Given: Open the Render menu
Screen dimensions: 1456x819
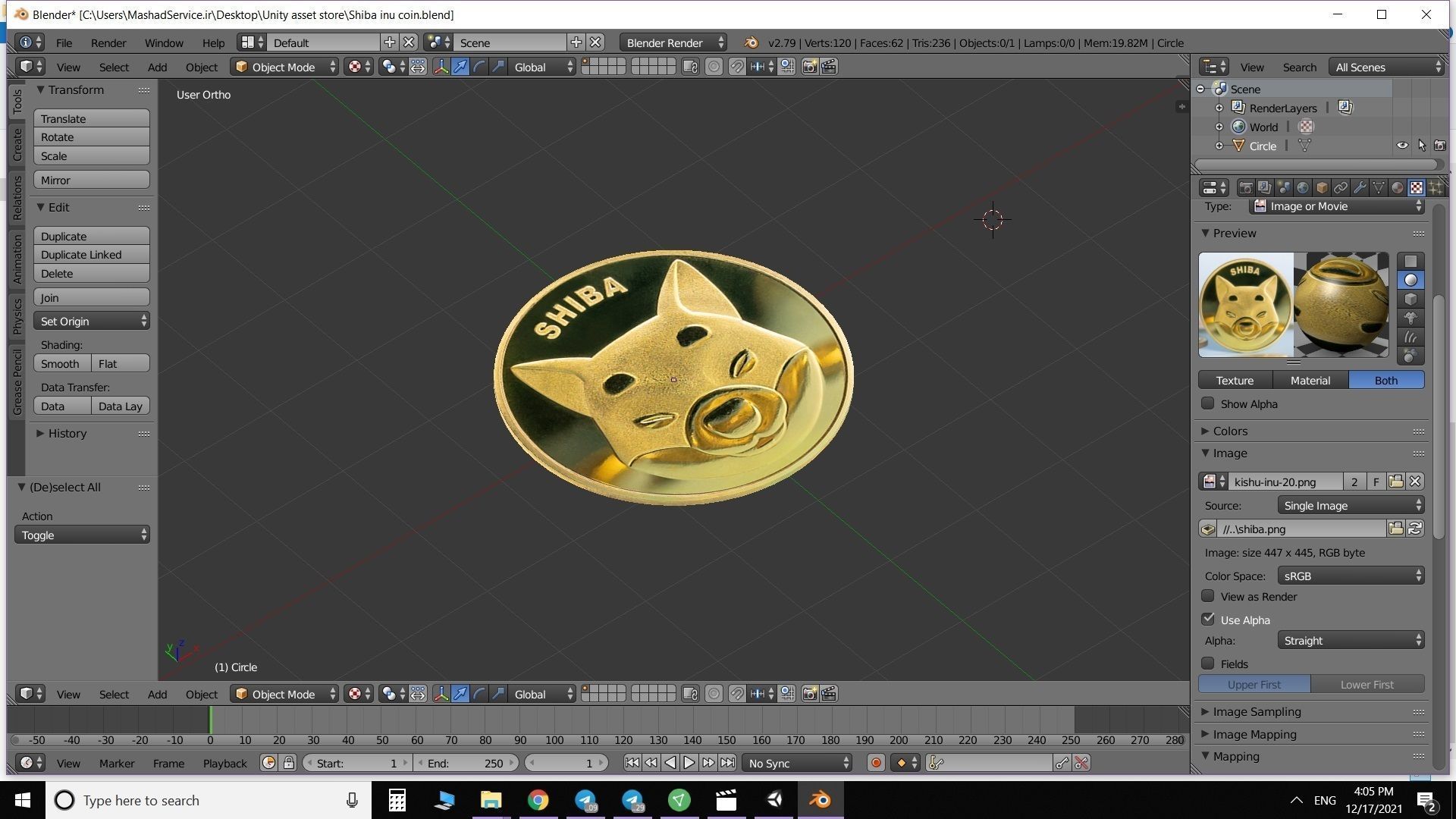Looking at the screenshot, I should point(108,42).
